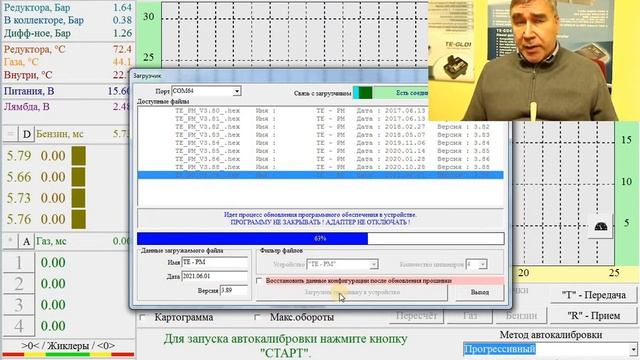
Task: Select file TE_PM_V3.82_.hex in list
Action: [320, 127]
